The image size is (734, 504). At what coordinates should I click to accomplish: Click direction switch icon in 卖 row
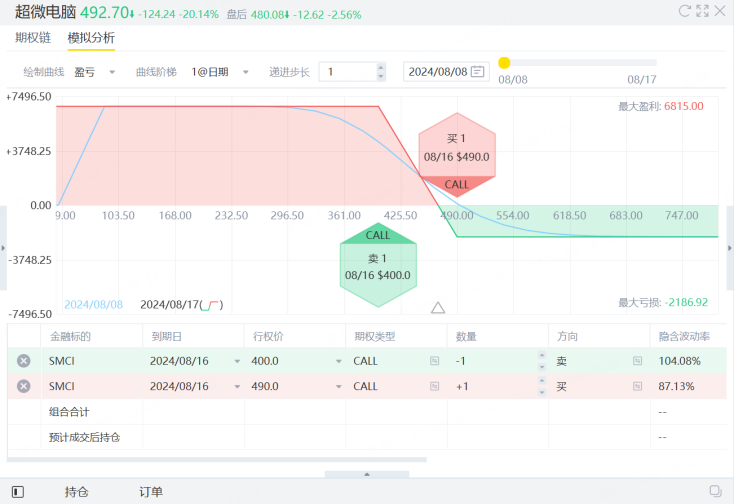point(637,361)
